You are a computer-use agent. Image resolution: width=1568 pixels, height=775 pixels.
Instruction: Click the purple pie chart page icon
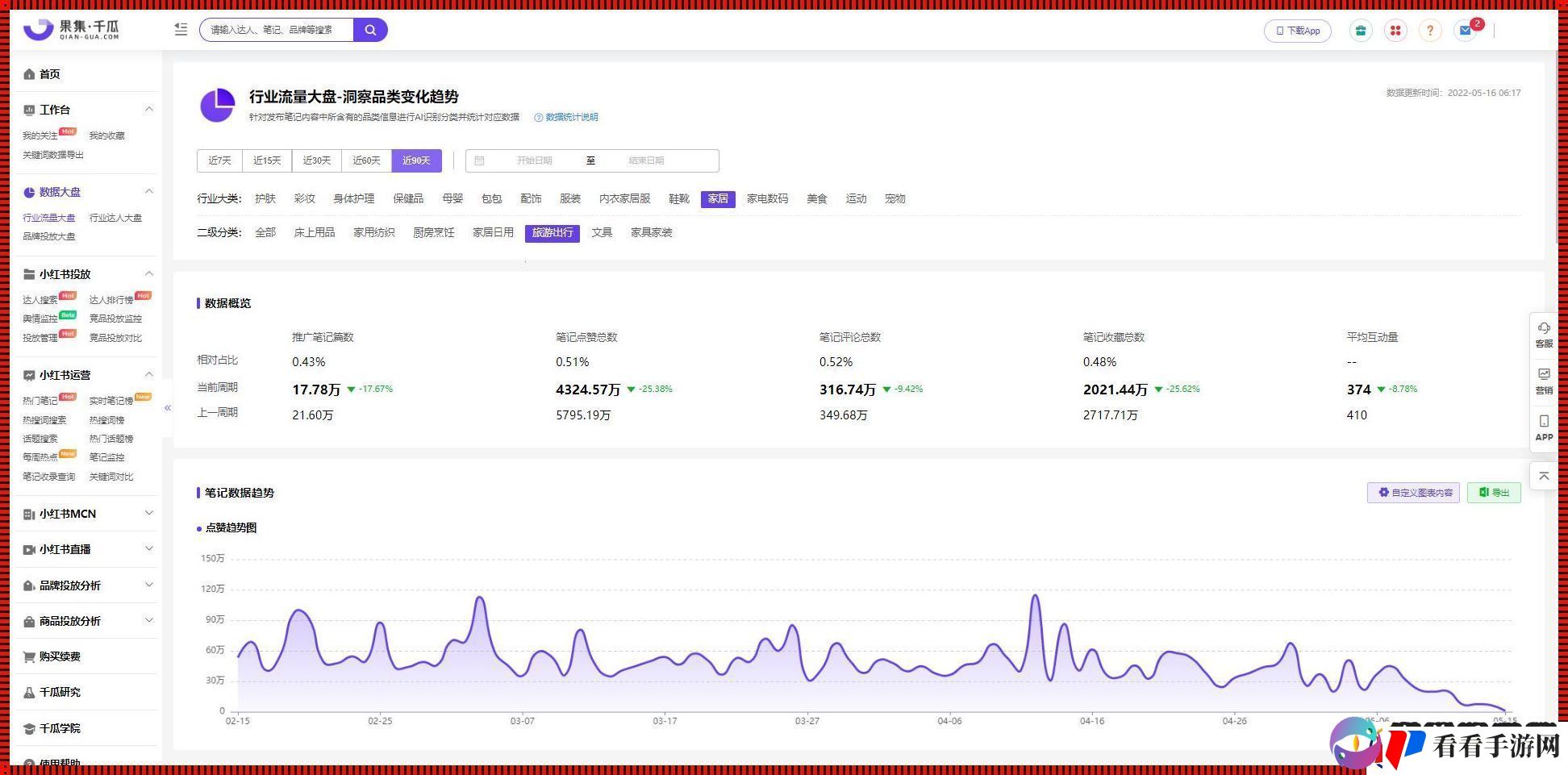[217, 106]
